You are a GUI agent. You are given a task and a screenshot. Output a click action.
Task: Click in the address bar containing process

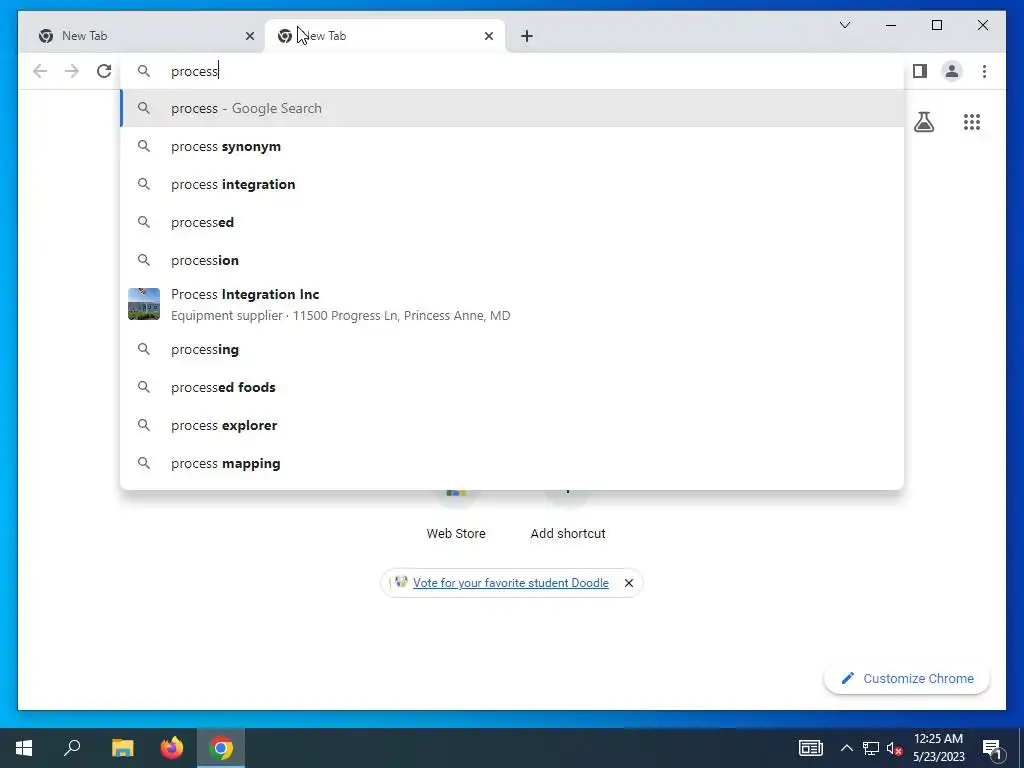(x=513, y=71)
